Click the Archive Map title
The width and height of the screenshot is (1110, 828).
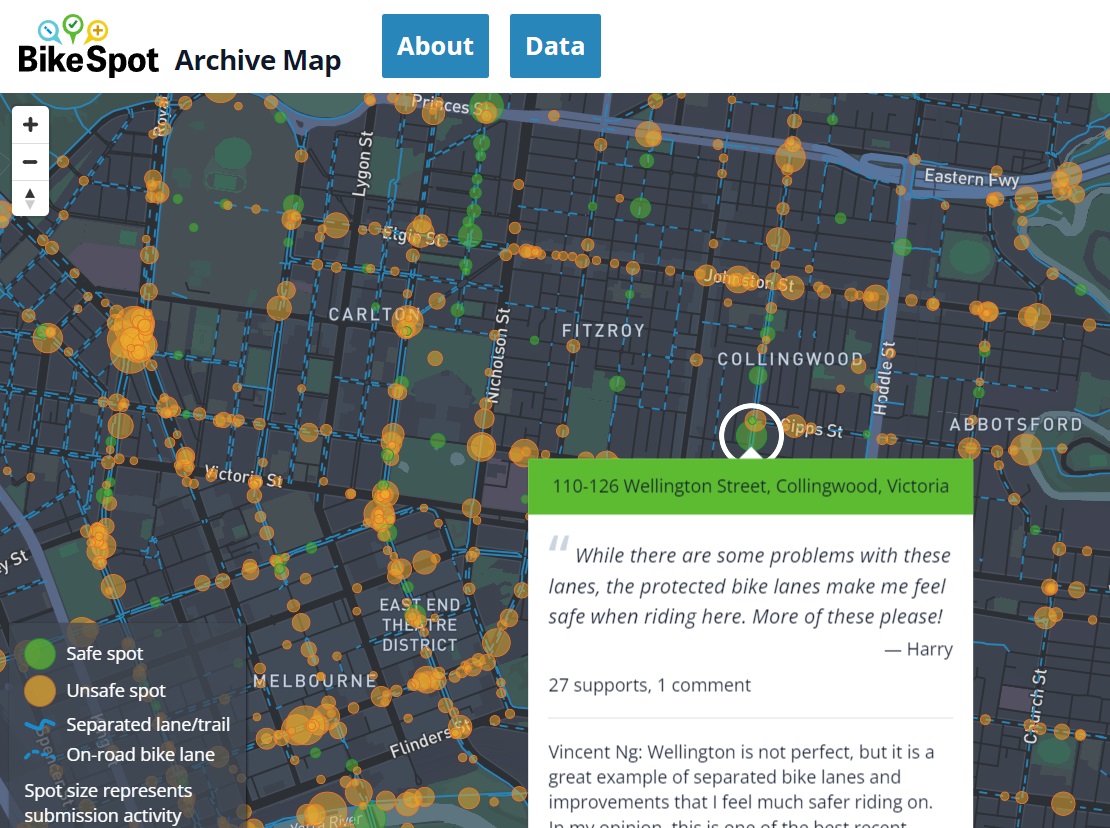[258, 60]
